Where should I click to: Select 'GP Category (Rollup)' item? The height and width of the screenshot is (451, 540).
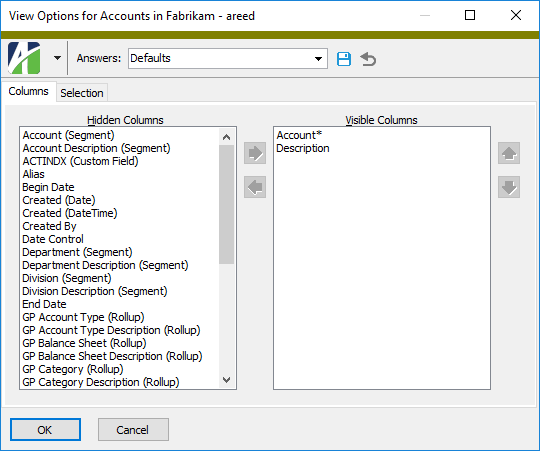click(73, 369)
